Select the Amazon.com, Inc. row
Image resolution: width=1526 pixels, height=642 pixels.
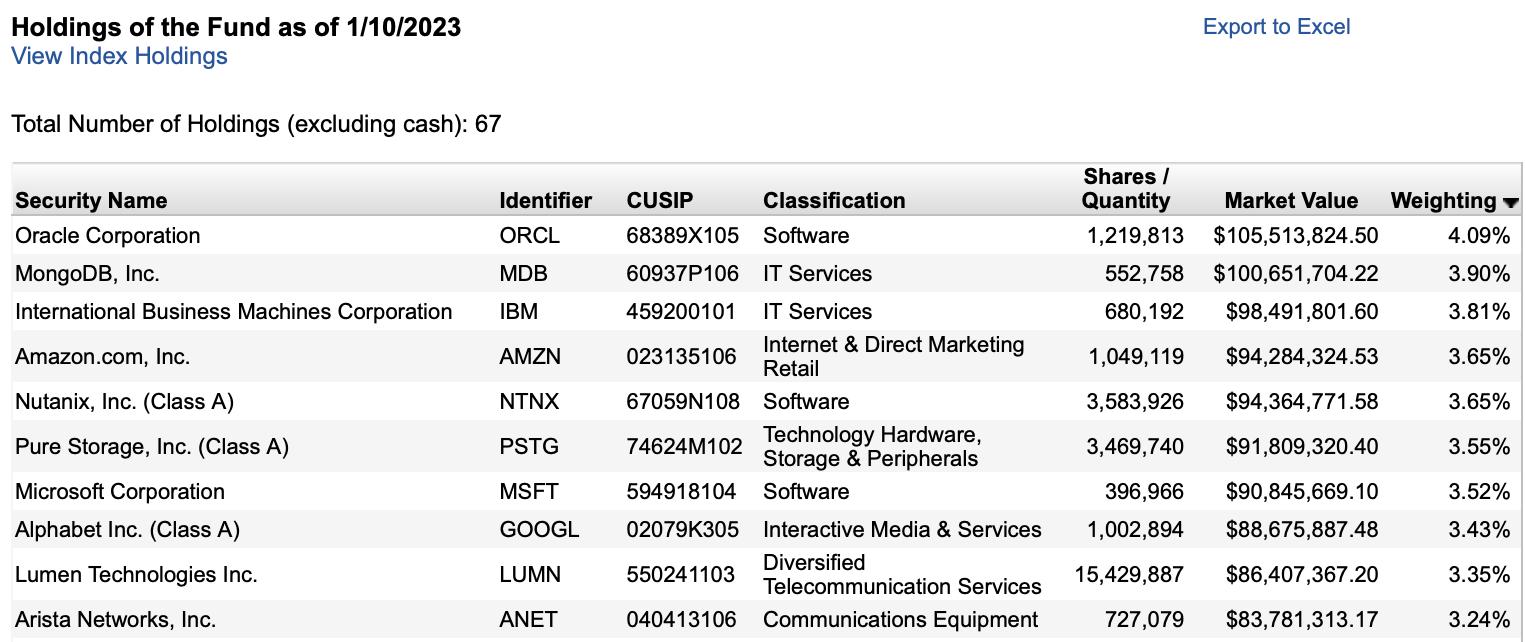pos(766,356)
